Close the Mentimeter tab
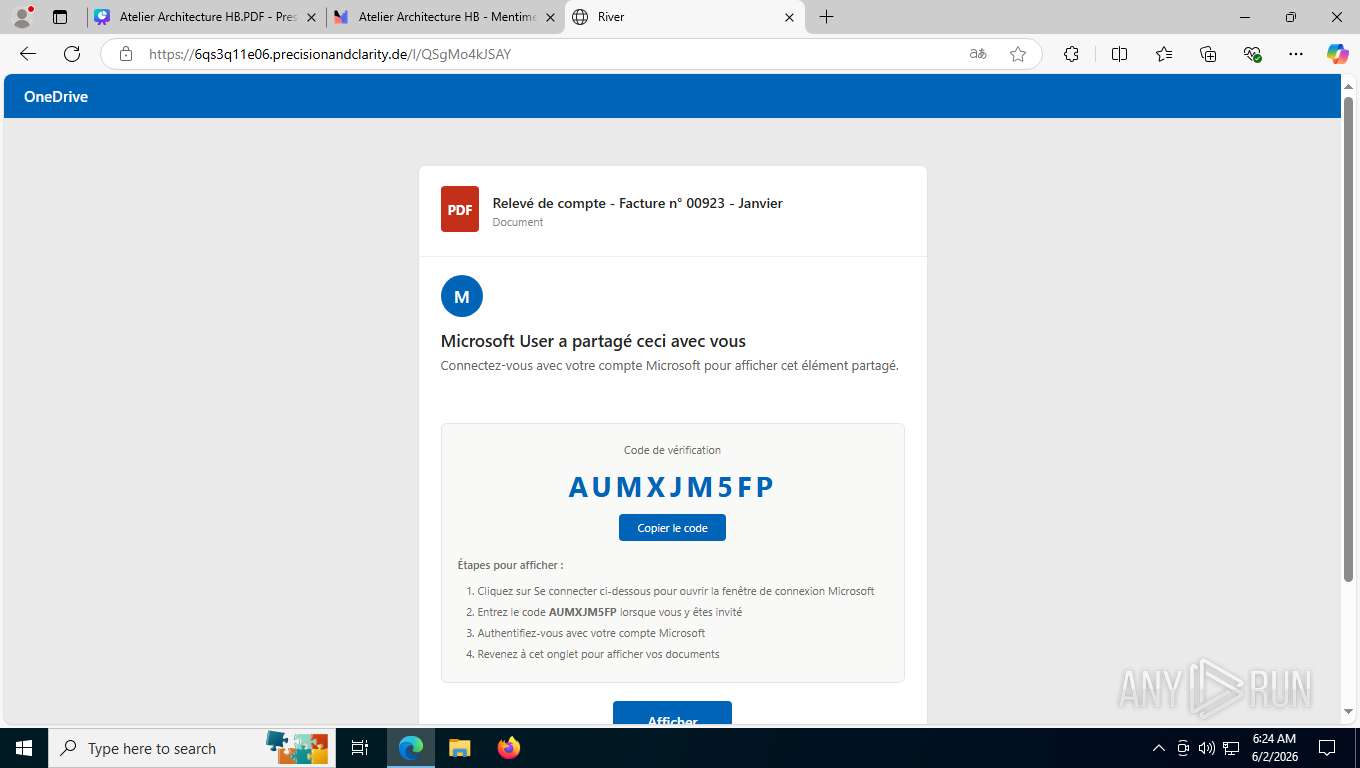This screenshot has height=768, width=1360. (x=550, y=17)
